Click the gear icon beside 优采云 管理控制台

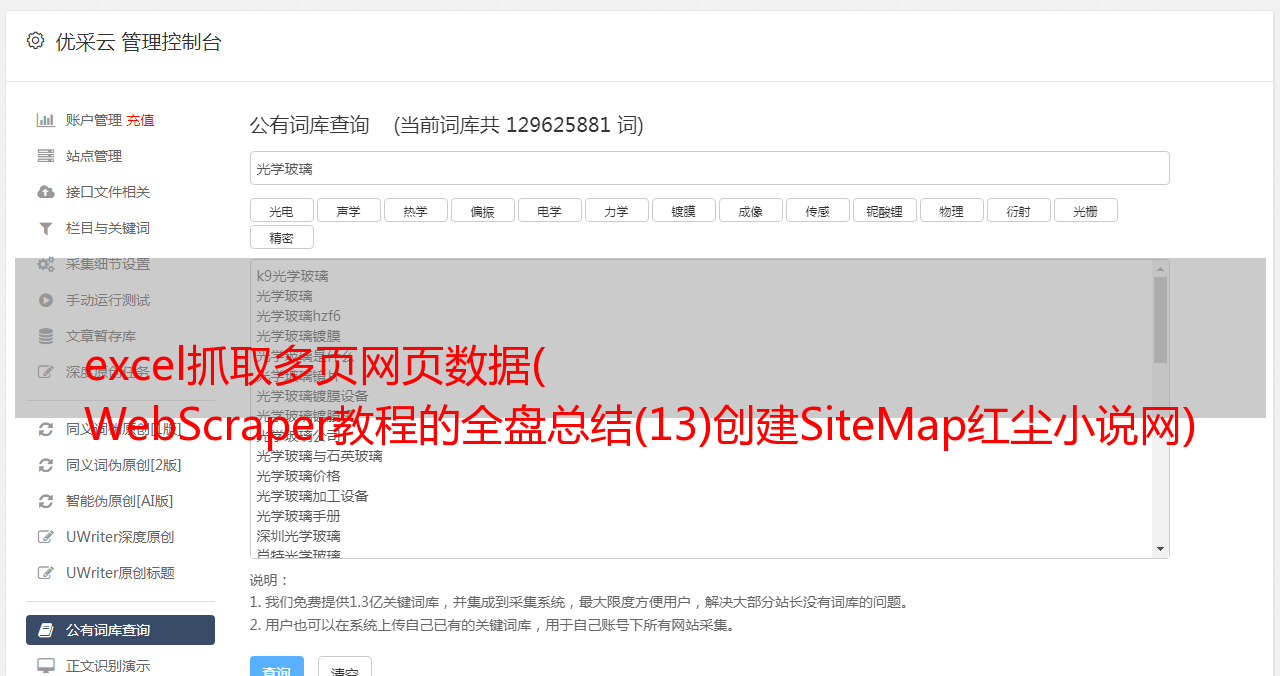[36, 41]
